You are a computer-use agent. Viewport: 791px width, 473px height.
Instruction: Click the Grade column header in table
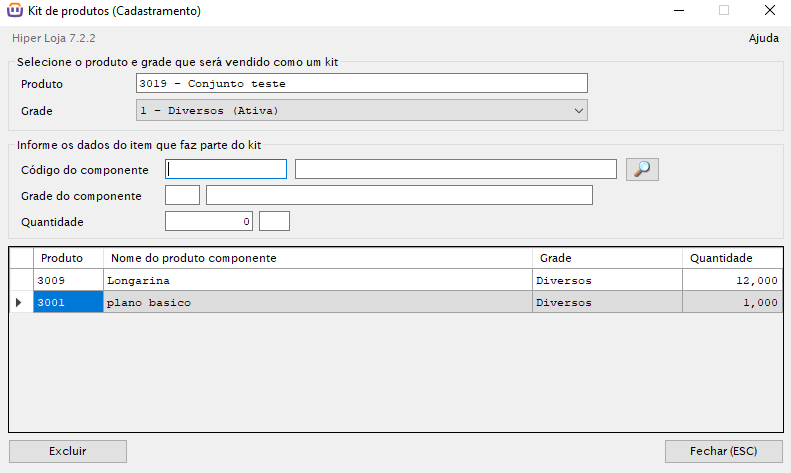607,258
